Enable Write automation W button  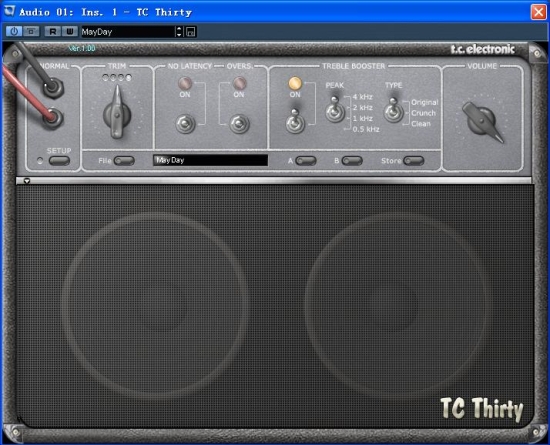pos(70,32)
